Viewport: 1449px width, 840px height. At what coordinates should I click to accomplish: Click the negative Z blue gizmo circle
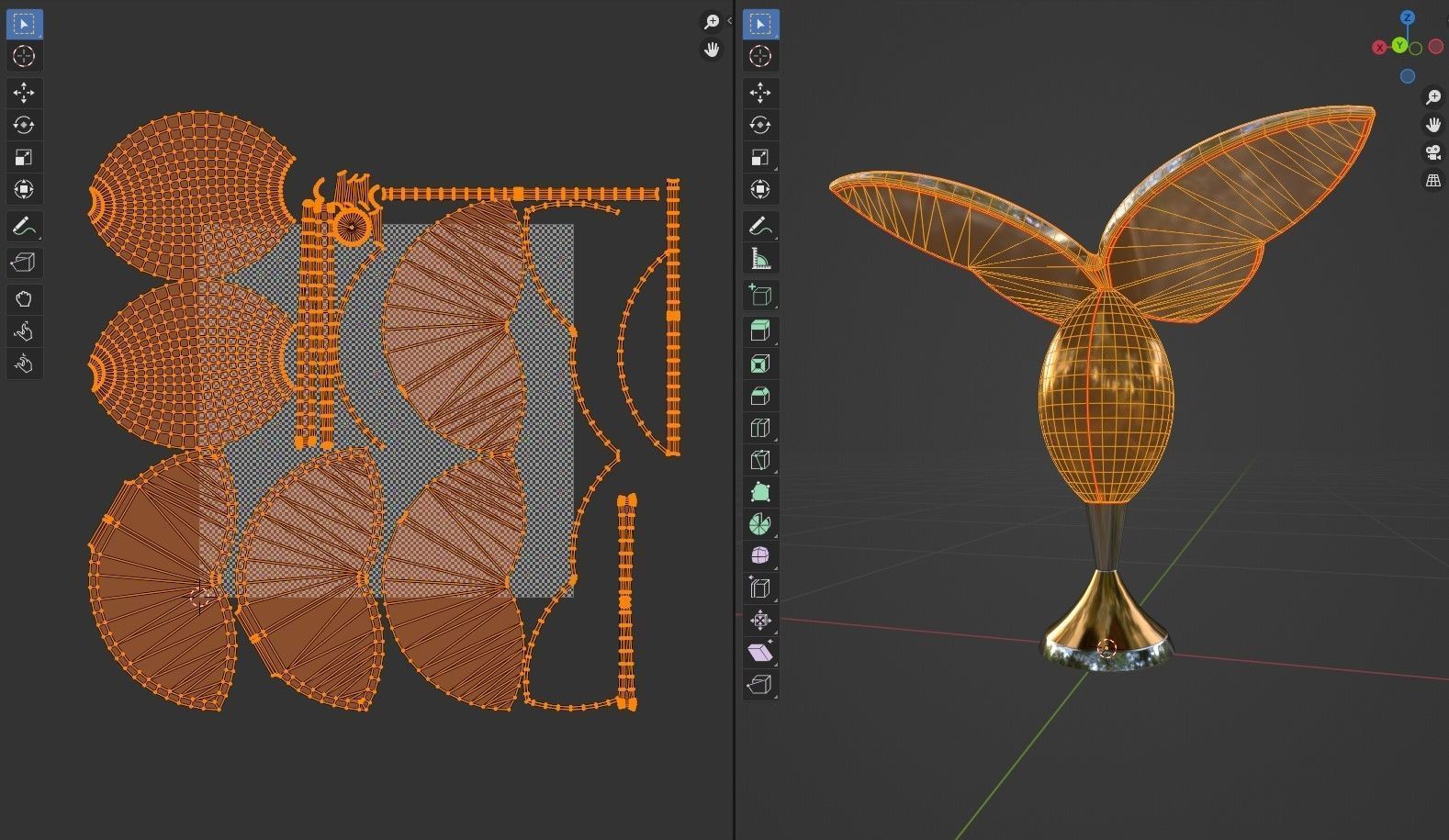[1408, 76]
